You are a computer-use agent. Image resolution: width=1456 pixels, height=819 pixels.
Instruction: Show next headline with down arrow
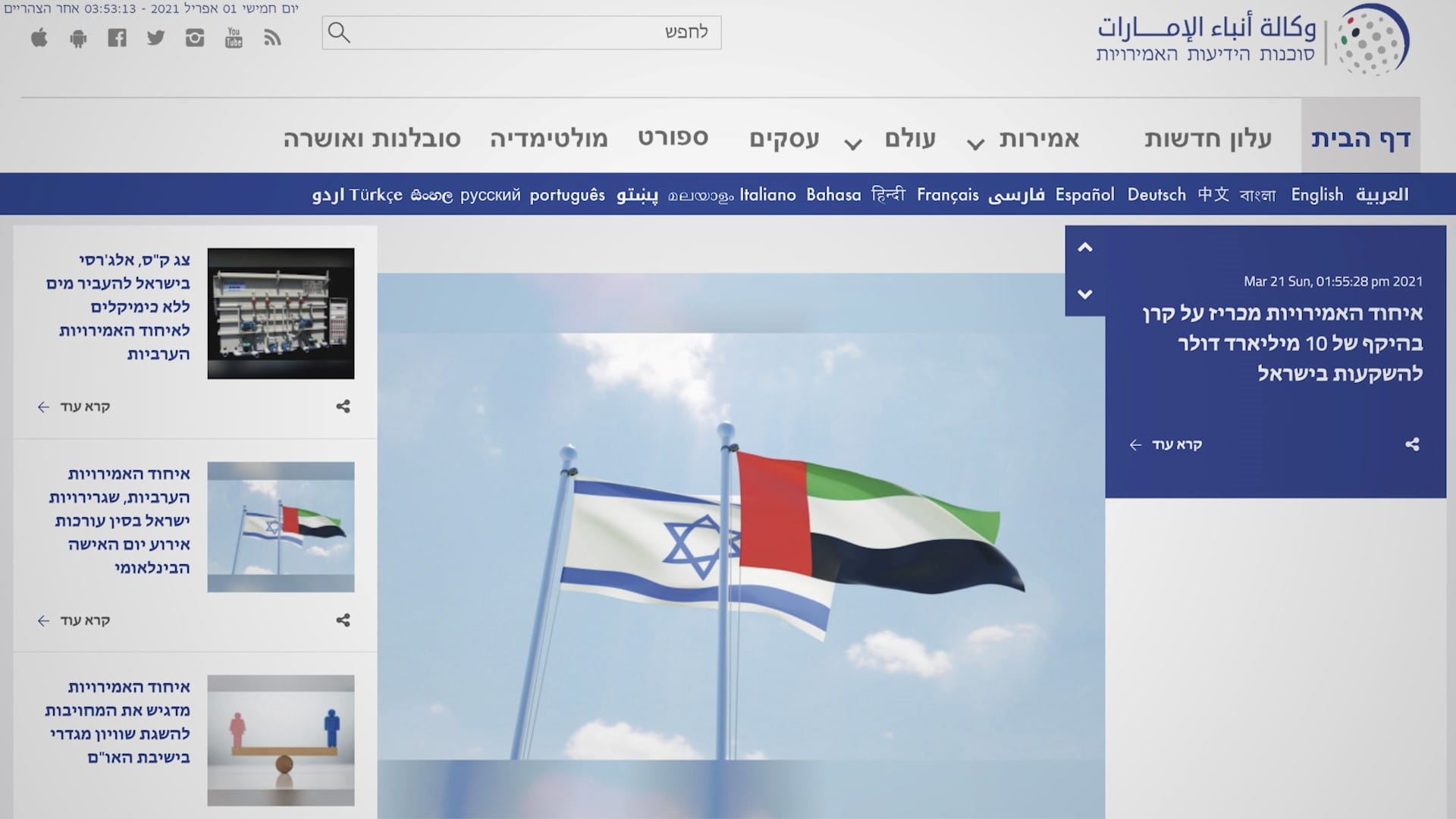[1084, 296]
